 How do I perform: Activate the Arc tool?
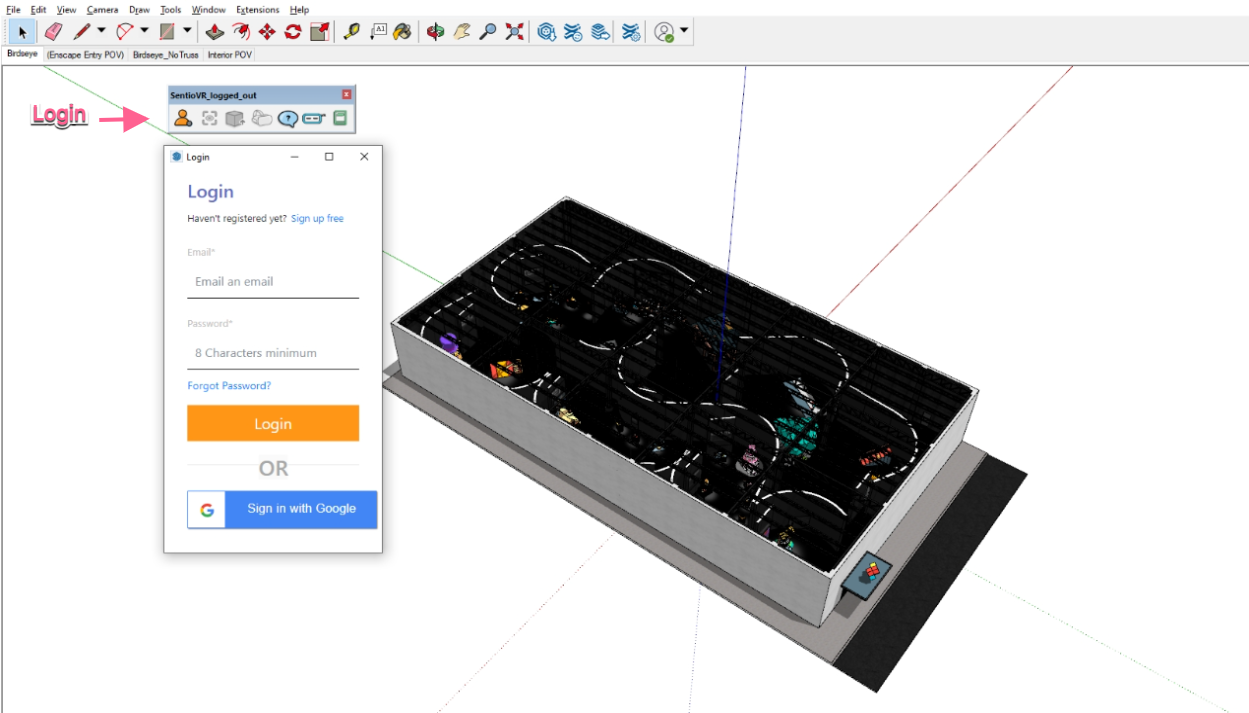pos(125,32)
